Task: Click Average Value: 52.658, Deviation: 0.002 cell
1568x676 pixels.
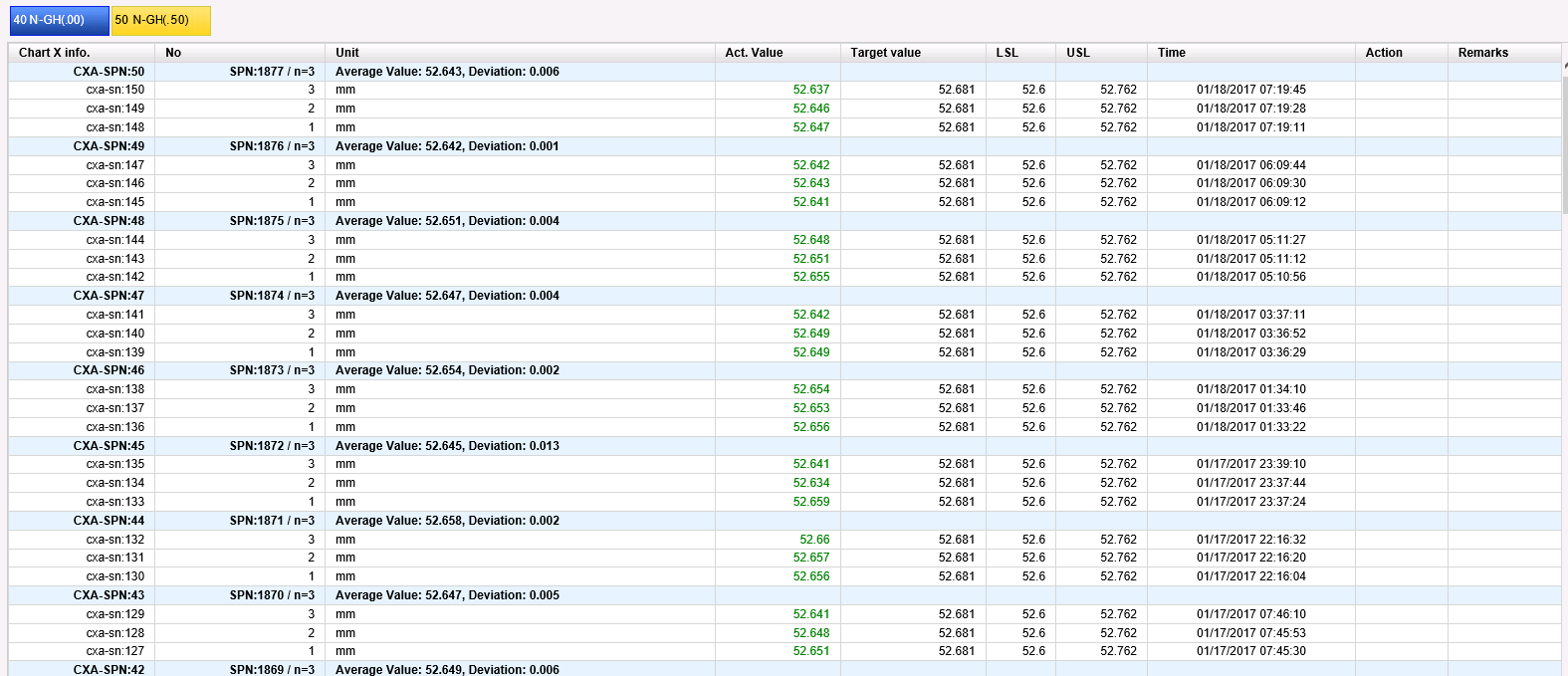Action: (520, 521)
